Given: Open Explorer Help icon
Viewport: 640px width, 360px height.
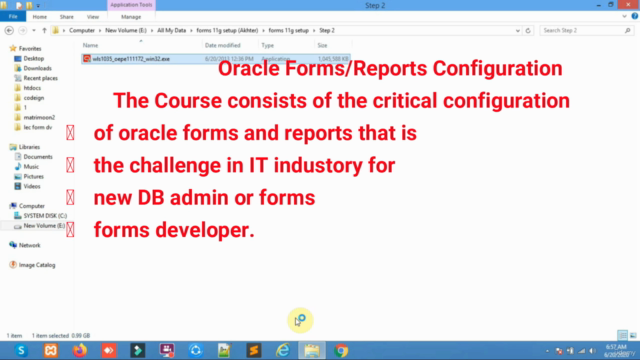Looking at the screenshot, I should pos(635,16).
